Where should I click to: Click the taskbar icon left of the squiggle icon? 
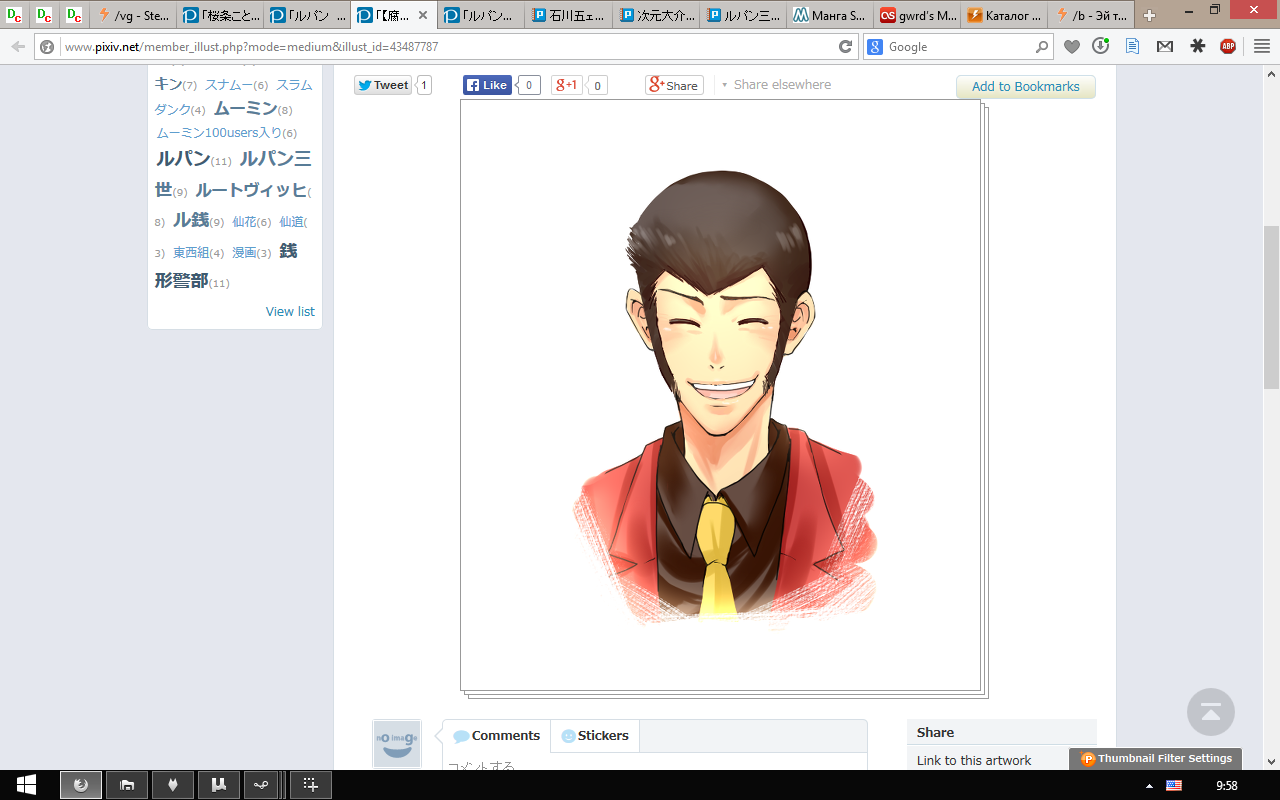click(219, 785)
